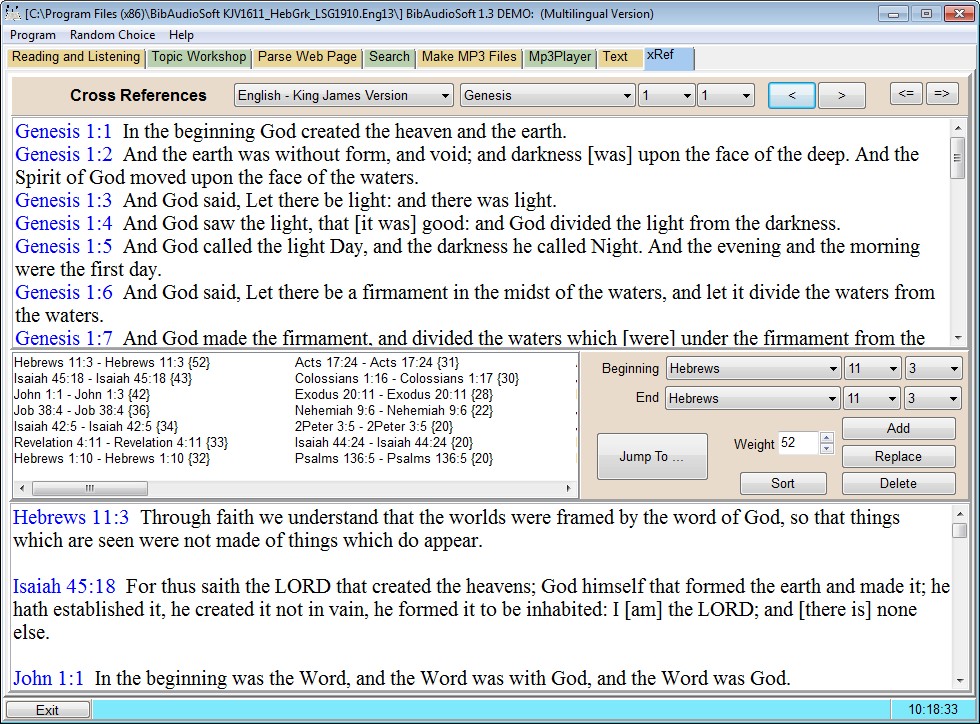Viewport: 980px width, 724px height.
Task: Go to the Search tab
Action: pos(389,57)
